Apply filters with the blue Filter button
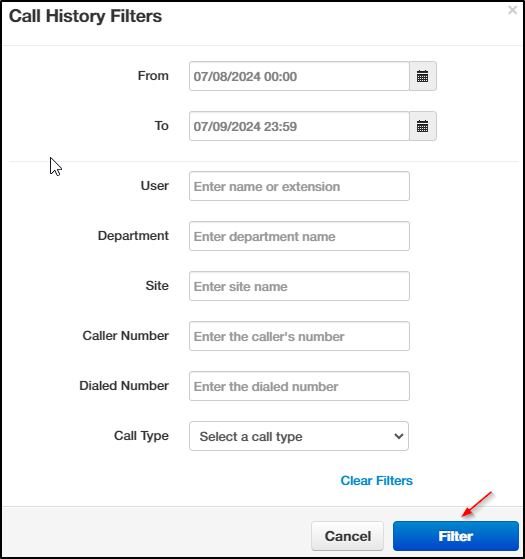Screen dimensions: 525x559 455,536
